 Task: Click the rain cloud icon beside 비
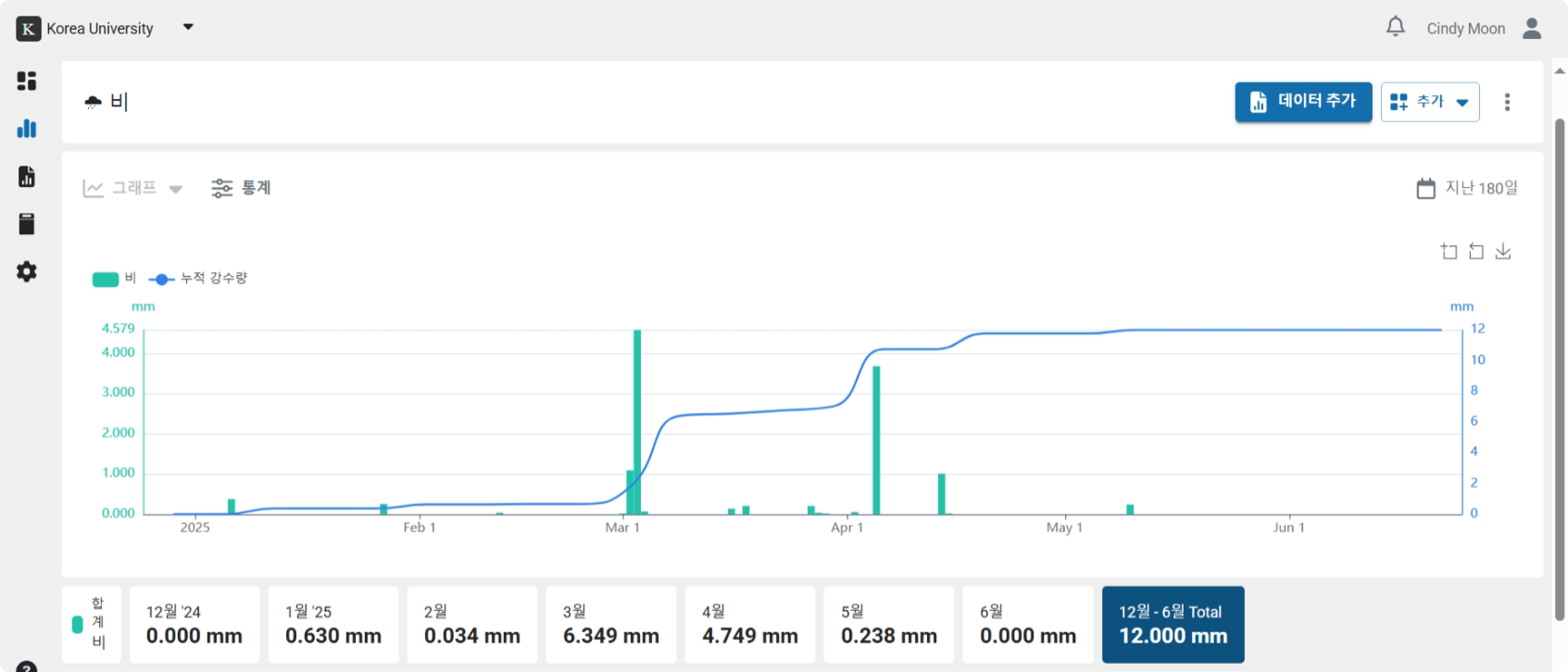(93, 102)
